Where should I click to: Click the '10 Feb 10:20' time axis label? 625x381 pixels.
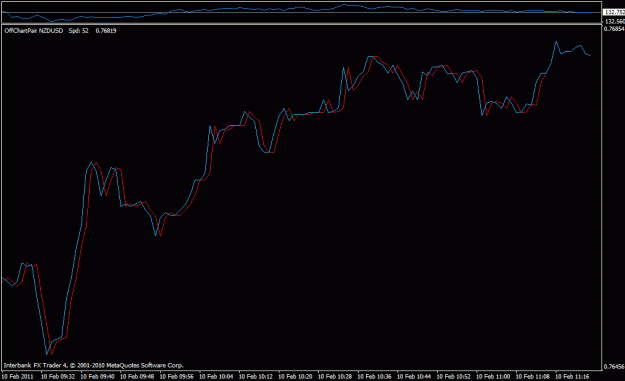tap(295, 377)
